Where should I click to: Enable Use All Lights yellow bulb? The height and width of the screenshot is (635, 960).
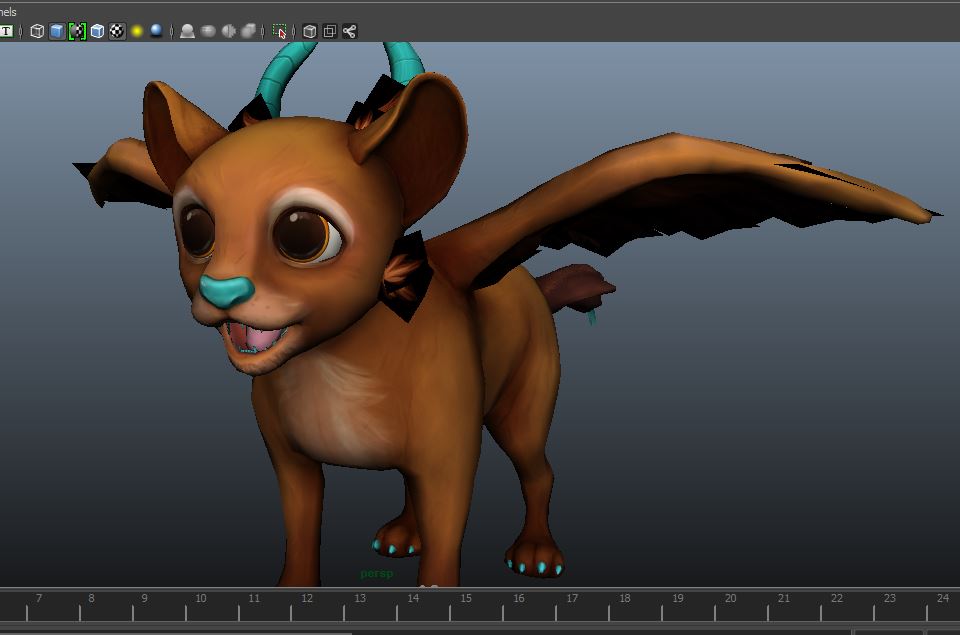pyautogui.click(x=137, y=31)
